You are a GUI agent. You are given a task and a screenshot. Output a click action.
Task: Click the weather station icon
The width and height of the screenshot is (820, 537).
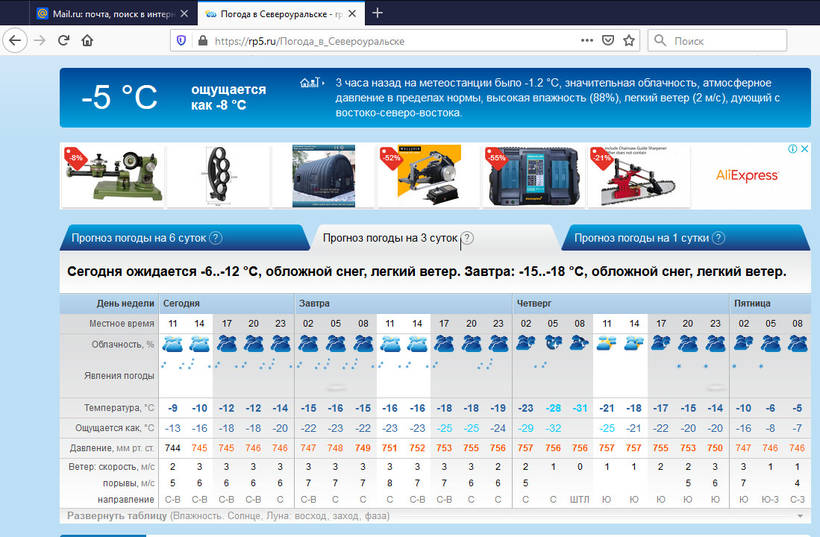coord(311,83)
